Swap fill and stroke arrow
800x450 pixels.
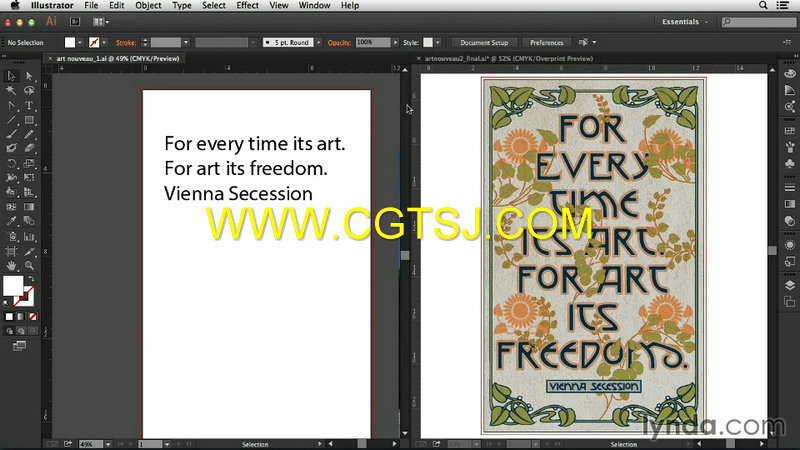[x=32, y=279]
